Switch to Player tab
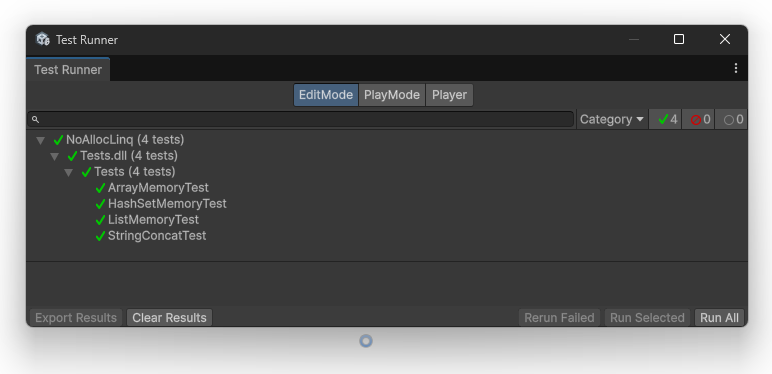772x374 pixels. pos(449,95)
